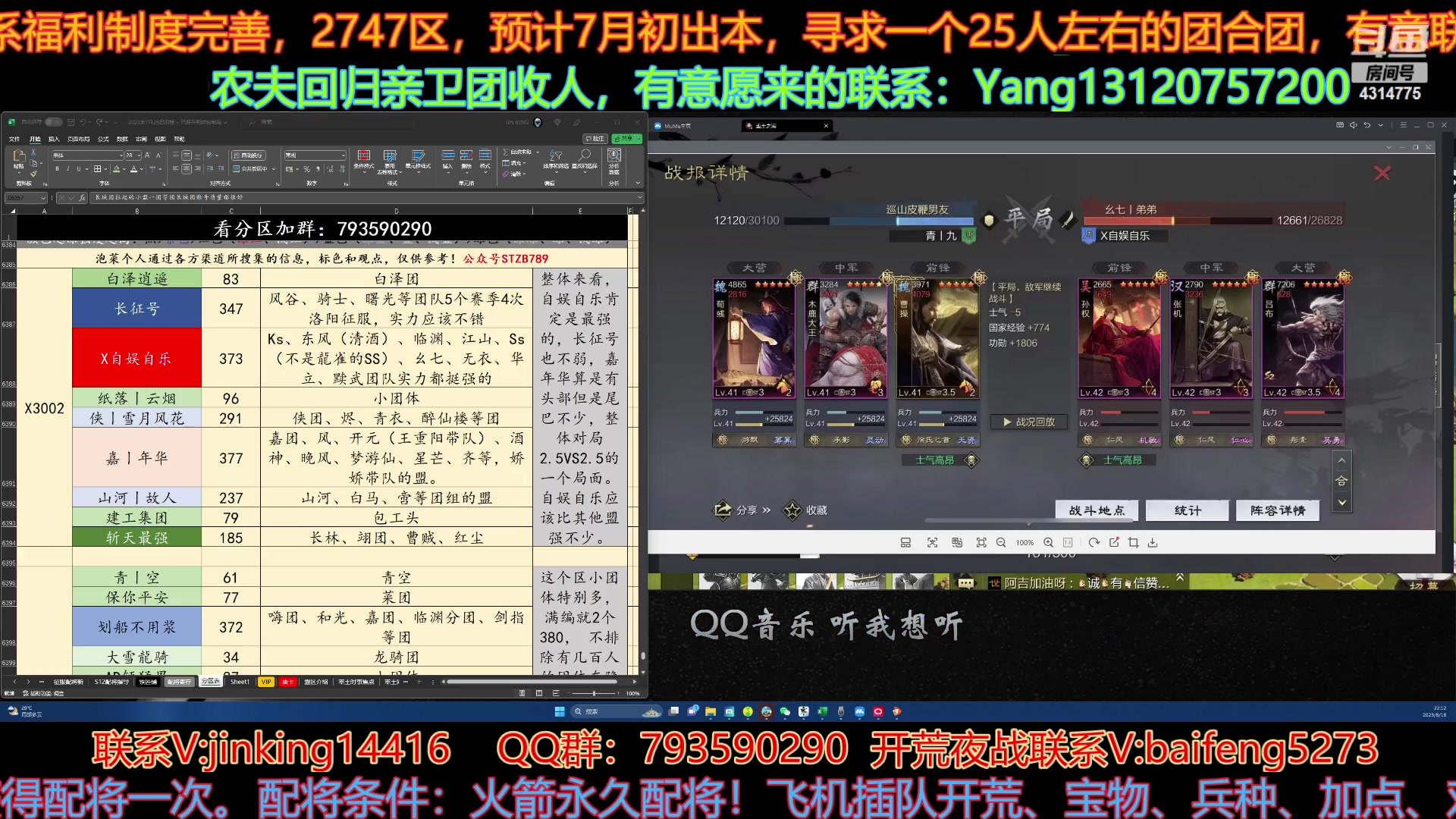Switch to the 插入 (Insert) ribbon tab
Image resolution: width=1456 pixels, height=819 pixels.
tap(54, 139)
